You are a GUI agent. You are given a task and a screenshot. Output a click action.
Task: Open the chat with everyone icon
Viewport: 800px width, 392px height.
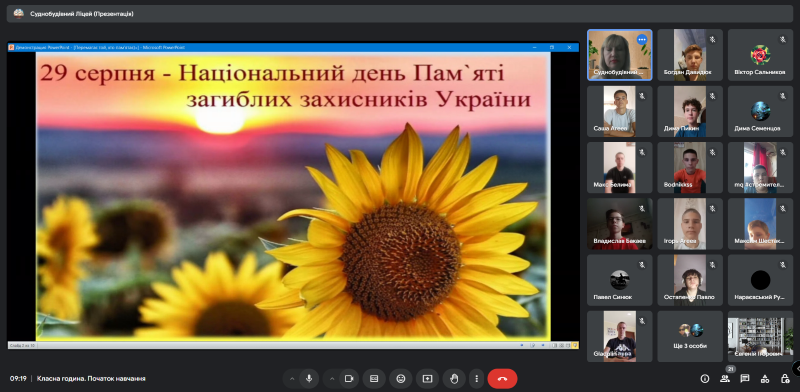745,379
